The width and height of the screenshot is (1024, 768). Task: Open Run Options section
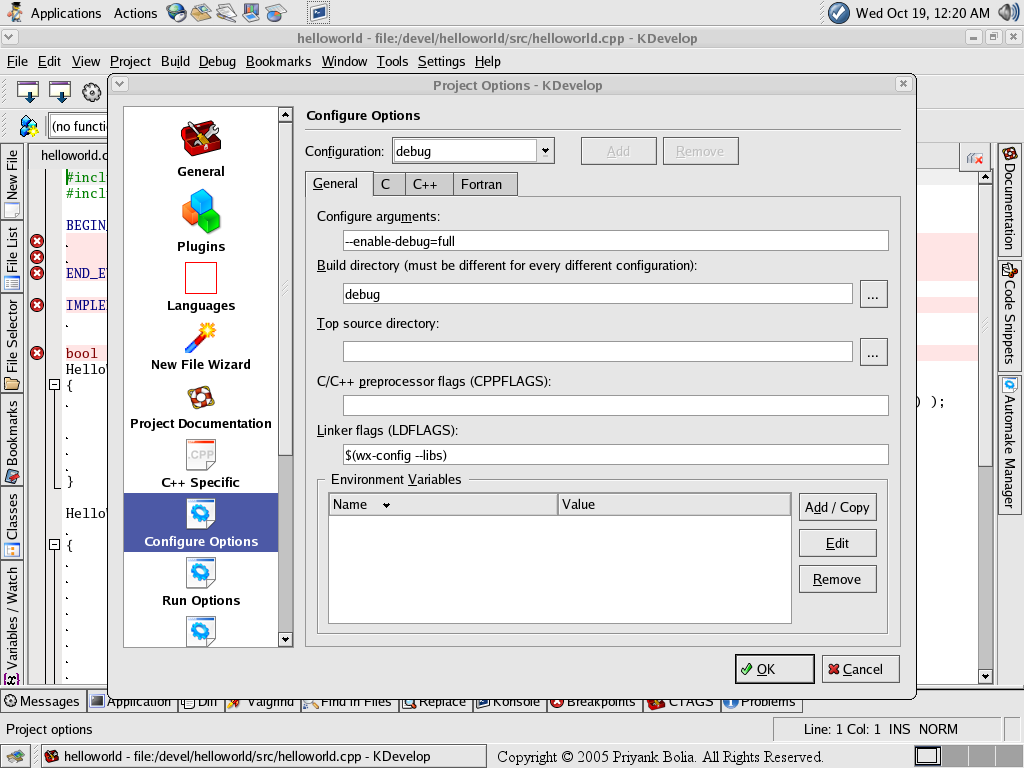pos(200,583)
